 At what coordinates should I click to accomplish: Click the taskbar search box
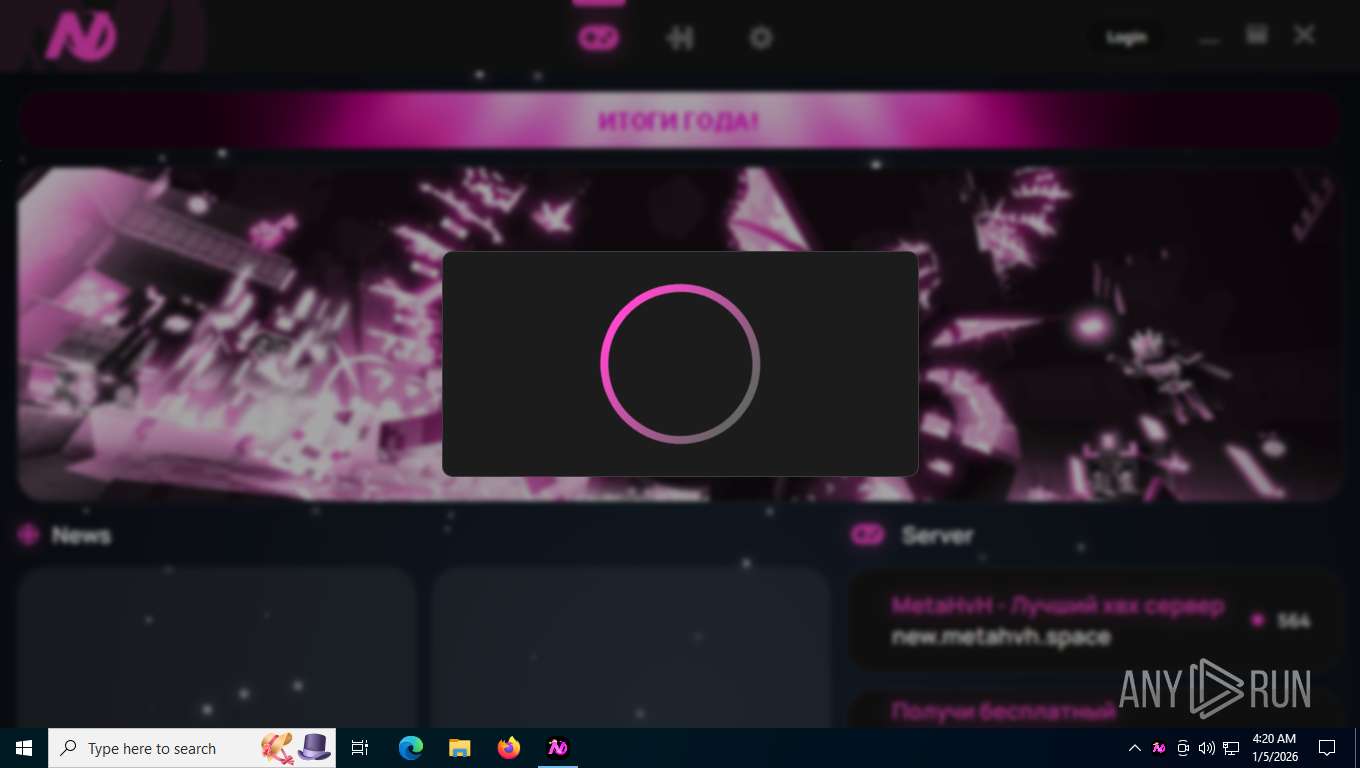[192, 748]
